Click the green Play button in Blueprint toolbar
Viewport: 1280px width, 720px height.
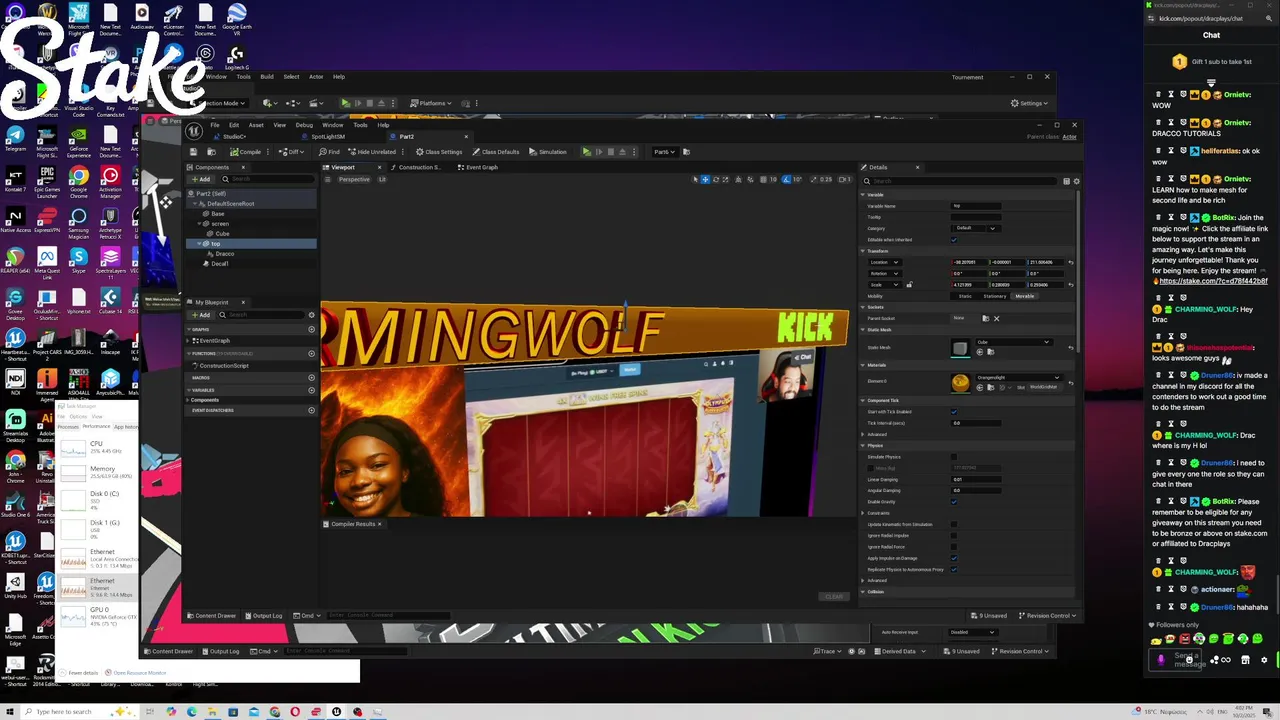pos(586,152)
